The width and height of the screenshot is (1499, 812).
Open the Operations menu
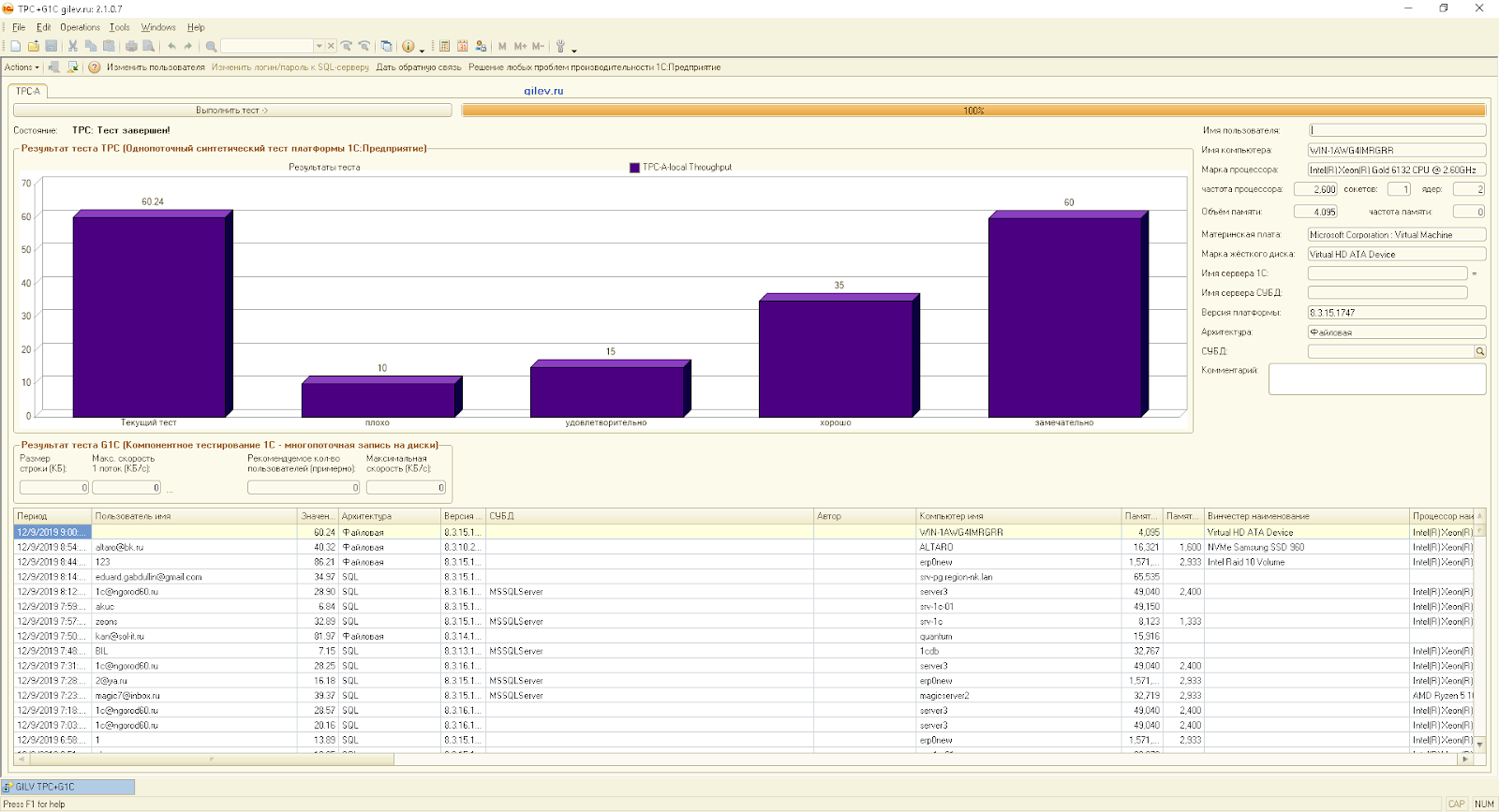tap(81, 27)
